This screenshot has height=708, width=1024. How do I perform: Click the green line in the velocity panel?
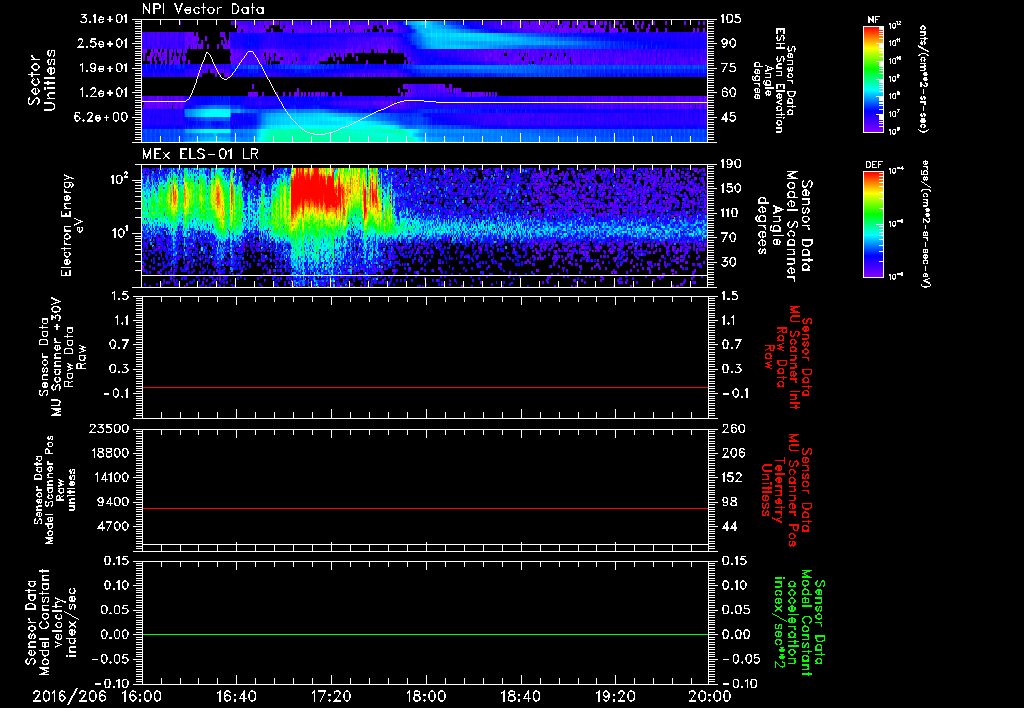(425, 634)
